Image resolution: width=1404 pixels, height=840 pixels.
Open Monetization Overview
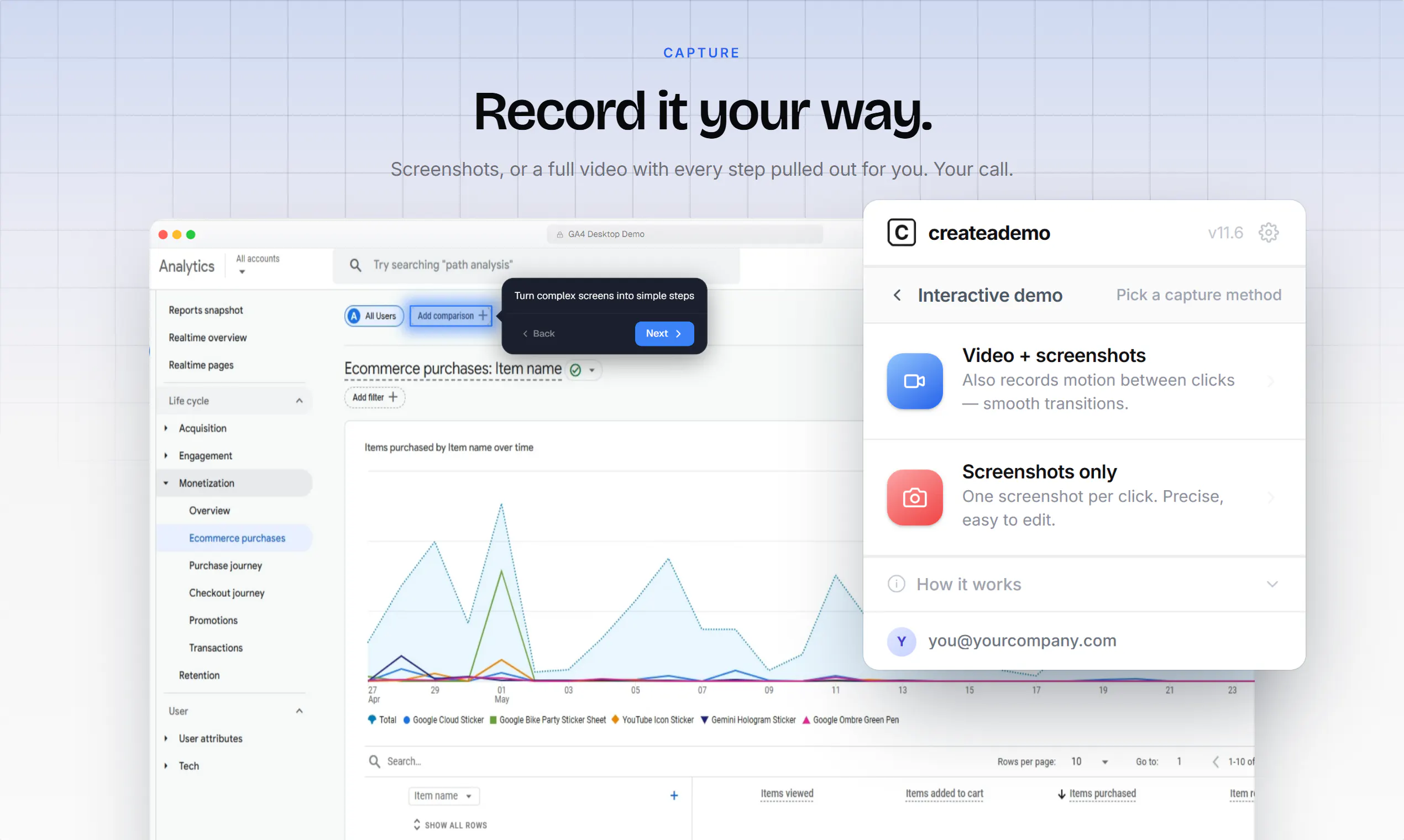coord(209,511)
